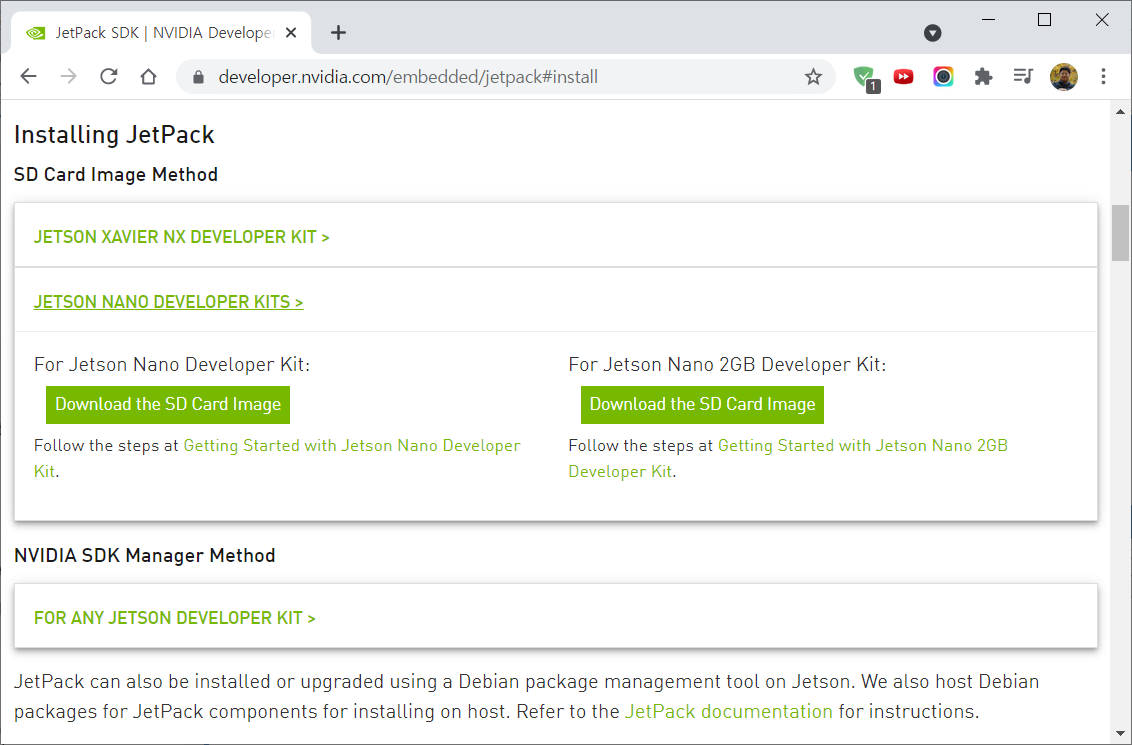Collapse Jetson Nano Developer Kits section
The width and height of the screenshot is (1132, 745).
pyautogui.click(x=168, y=302)
